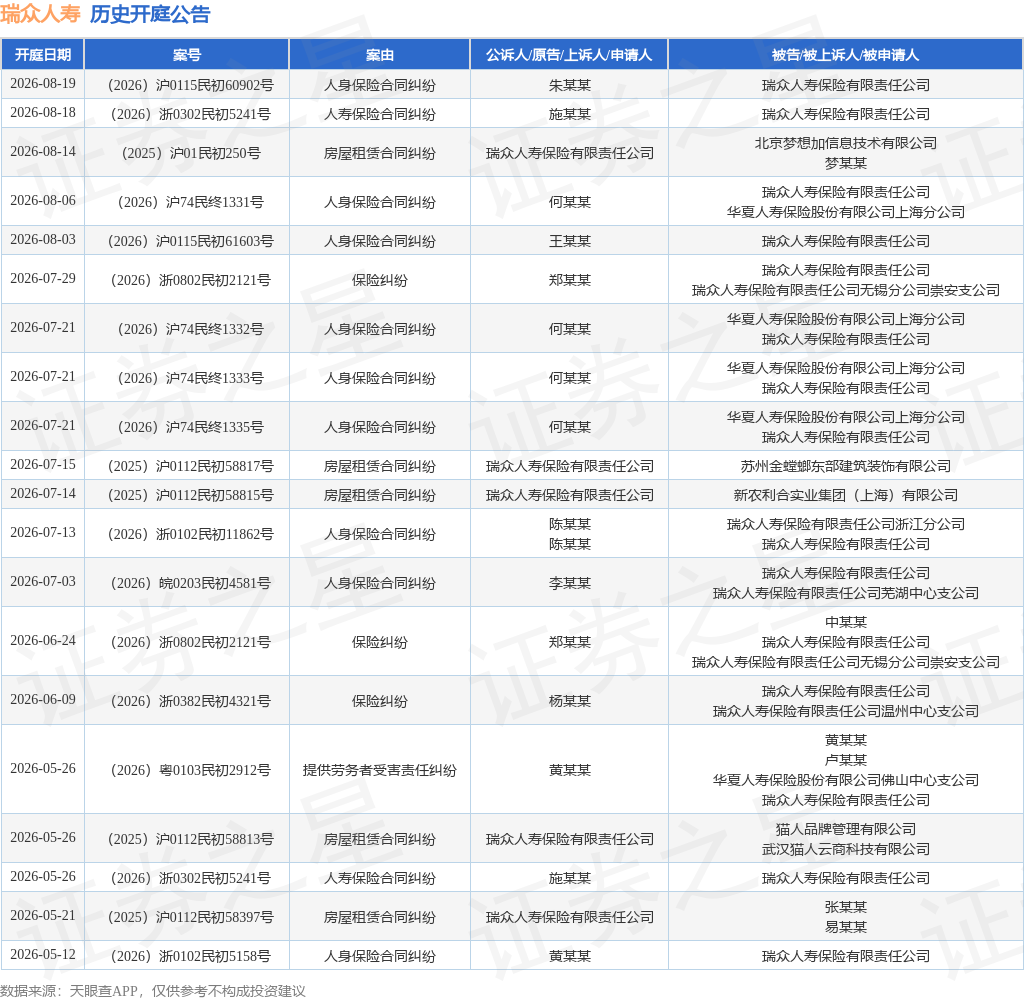Click the 开庭日期 column header
1024x1000 pixels.
[x=43, y=55]
